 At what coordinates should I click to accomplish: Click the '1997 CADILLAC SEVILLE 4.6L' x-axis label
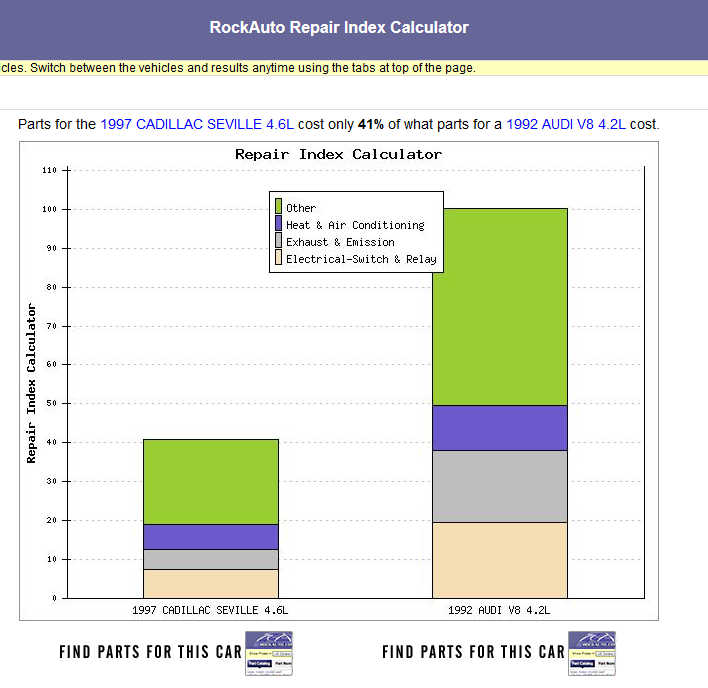pyautogui.click(x=210, y=610)
